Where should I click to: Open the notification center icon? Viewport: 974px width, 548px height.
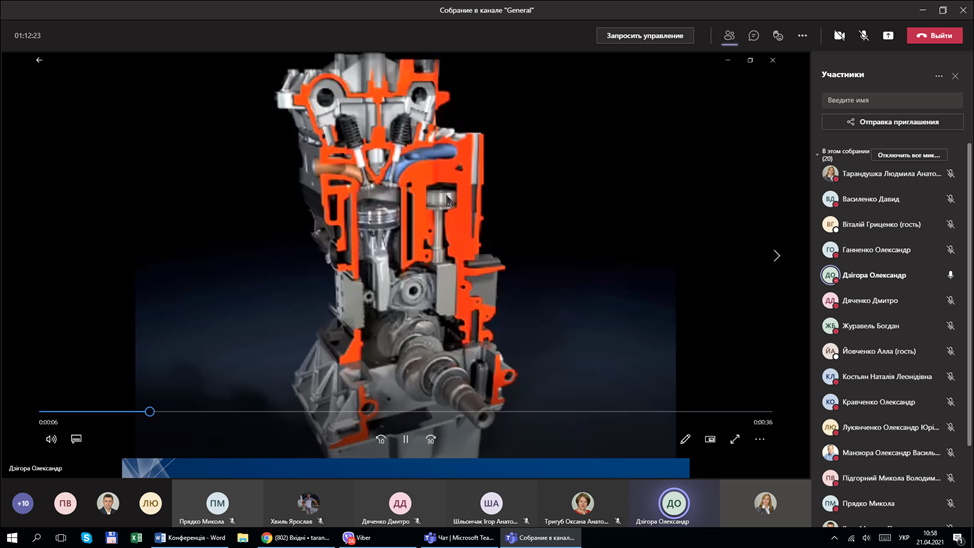click(x=958, y=538)
